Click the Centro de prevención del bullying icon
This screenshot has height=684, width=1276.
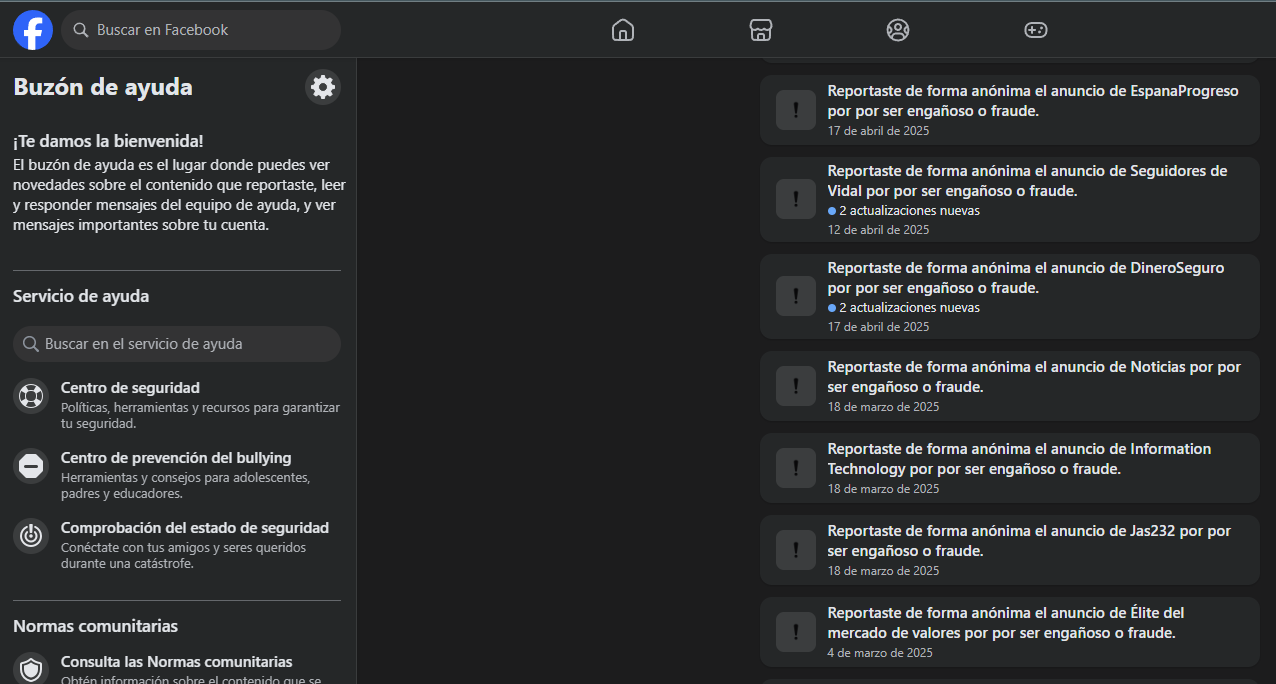(x=31, y=466)
